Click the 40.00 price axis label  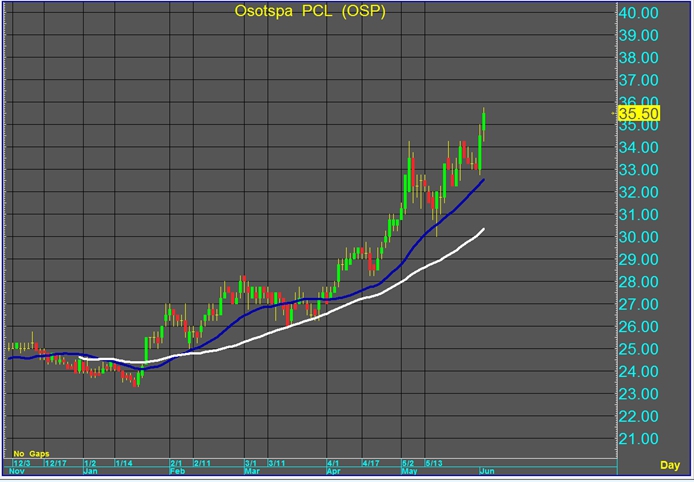[x=638, y=13]
